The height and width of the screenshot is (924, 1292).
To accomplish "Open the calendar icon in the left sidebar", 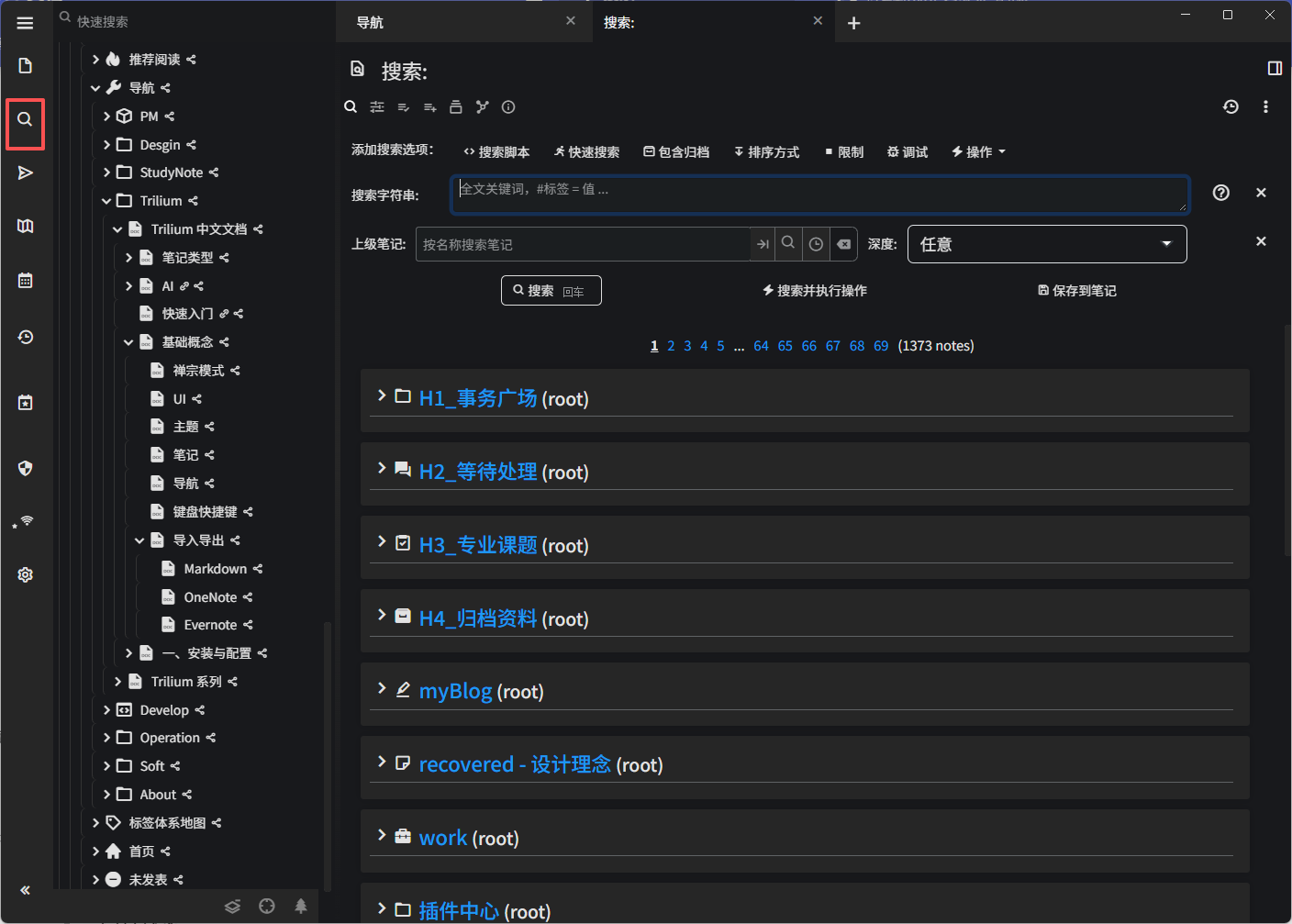I will [25, 281].
